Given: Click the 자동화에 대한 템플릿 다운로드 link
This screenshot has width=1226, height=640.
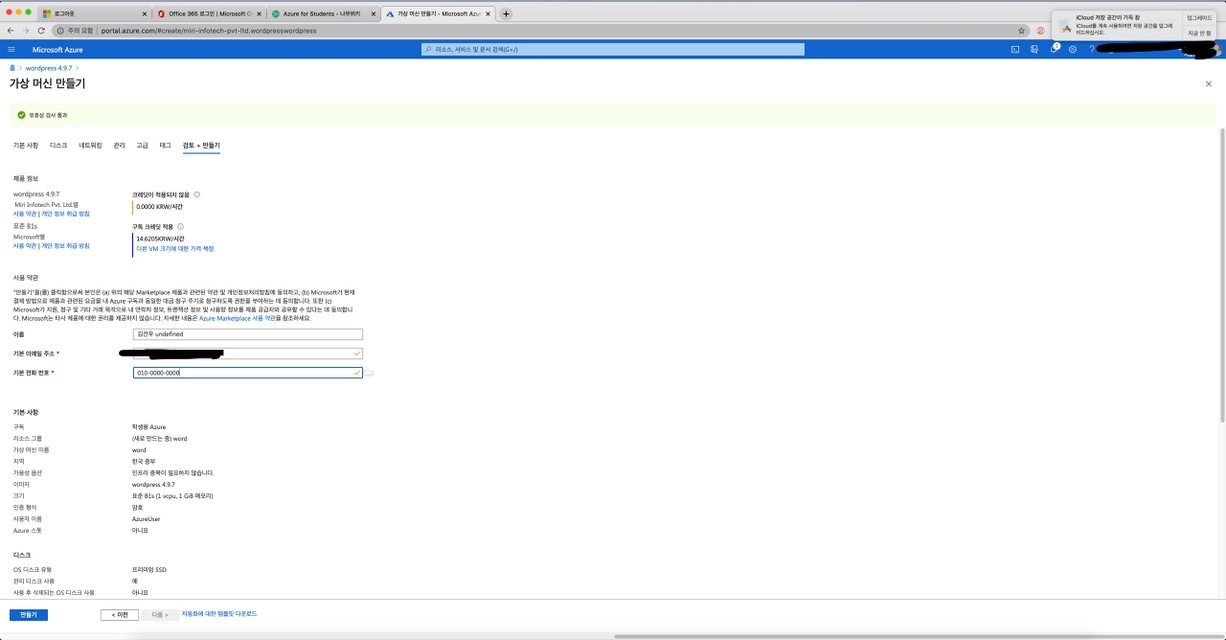Looking at the screenshot, I should coord(219,614).
